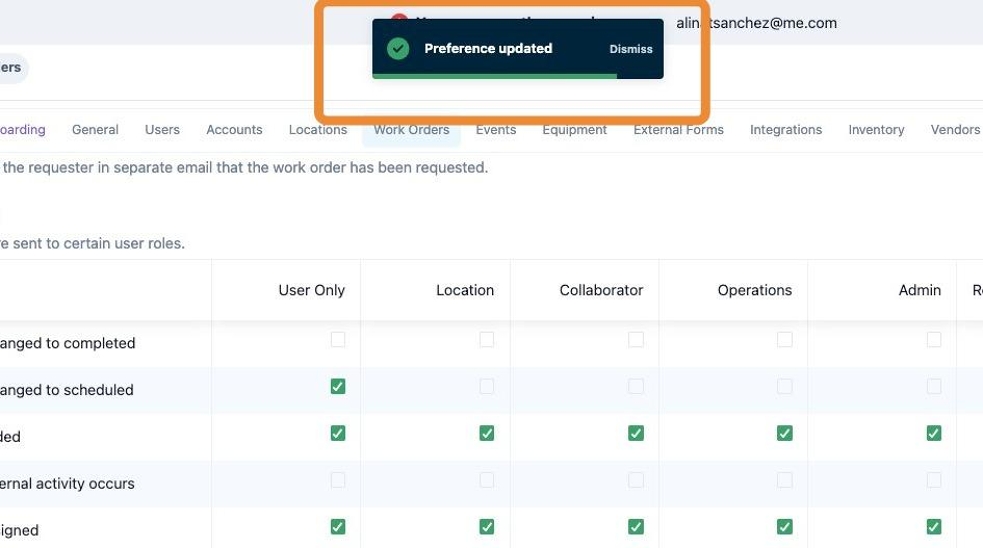Image resolution: width=983 pixels, height=548 pixels.
Task: Check Collaborator for changed to scheduled
Action: 636,386
